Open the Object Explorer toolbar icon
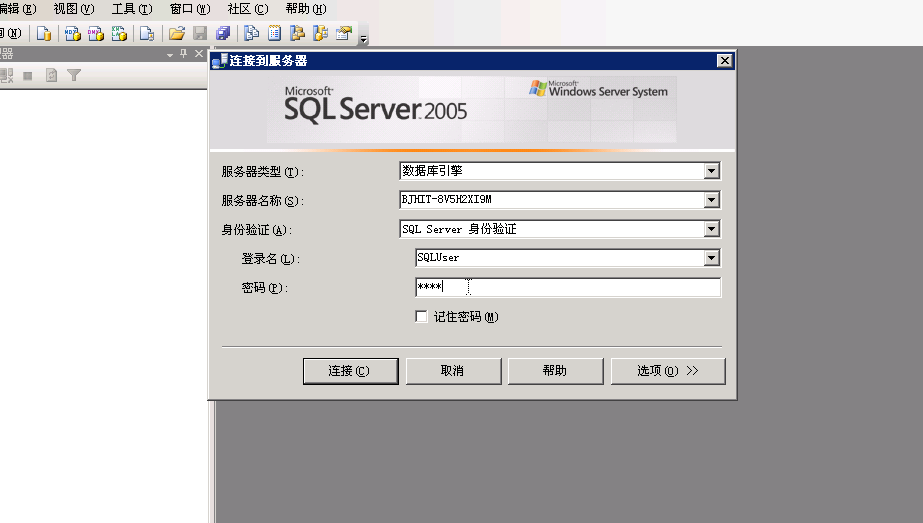Screen dimensions: 923x523 297,34
